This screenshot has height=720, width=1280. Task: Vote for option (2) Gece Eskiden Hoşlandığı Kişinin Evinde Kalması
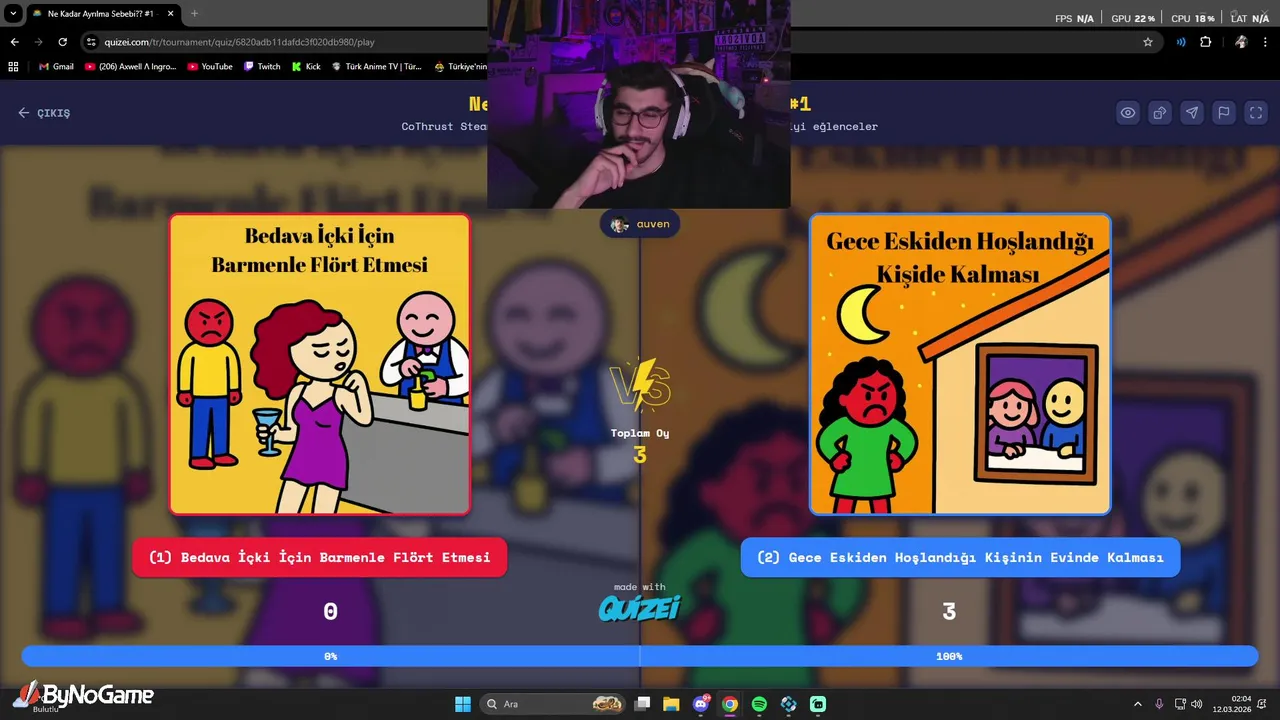960,557
